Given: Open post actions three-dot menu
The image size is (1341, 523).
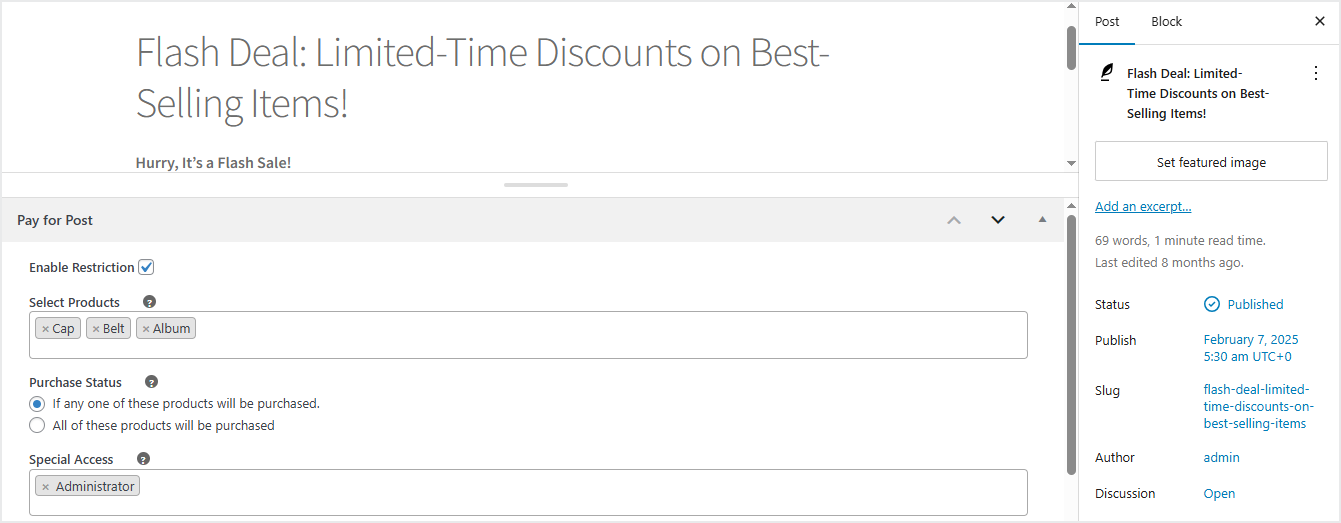Looking at the screenshot, I should point(1315,73).
